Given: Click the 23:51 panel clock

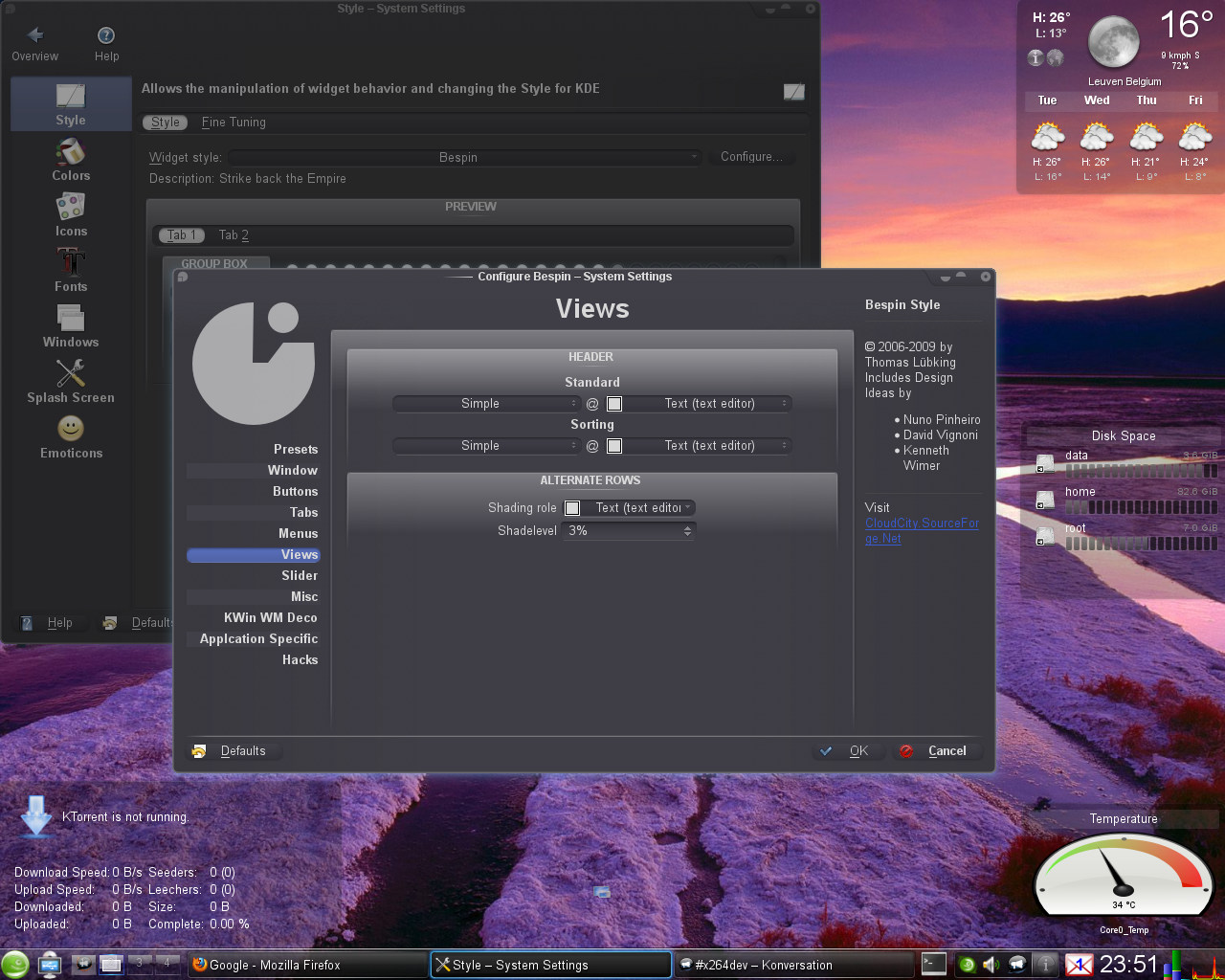Looking at the screenshot, I should 1129,964.
